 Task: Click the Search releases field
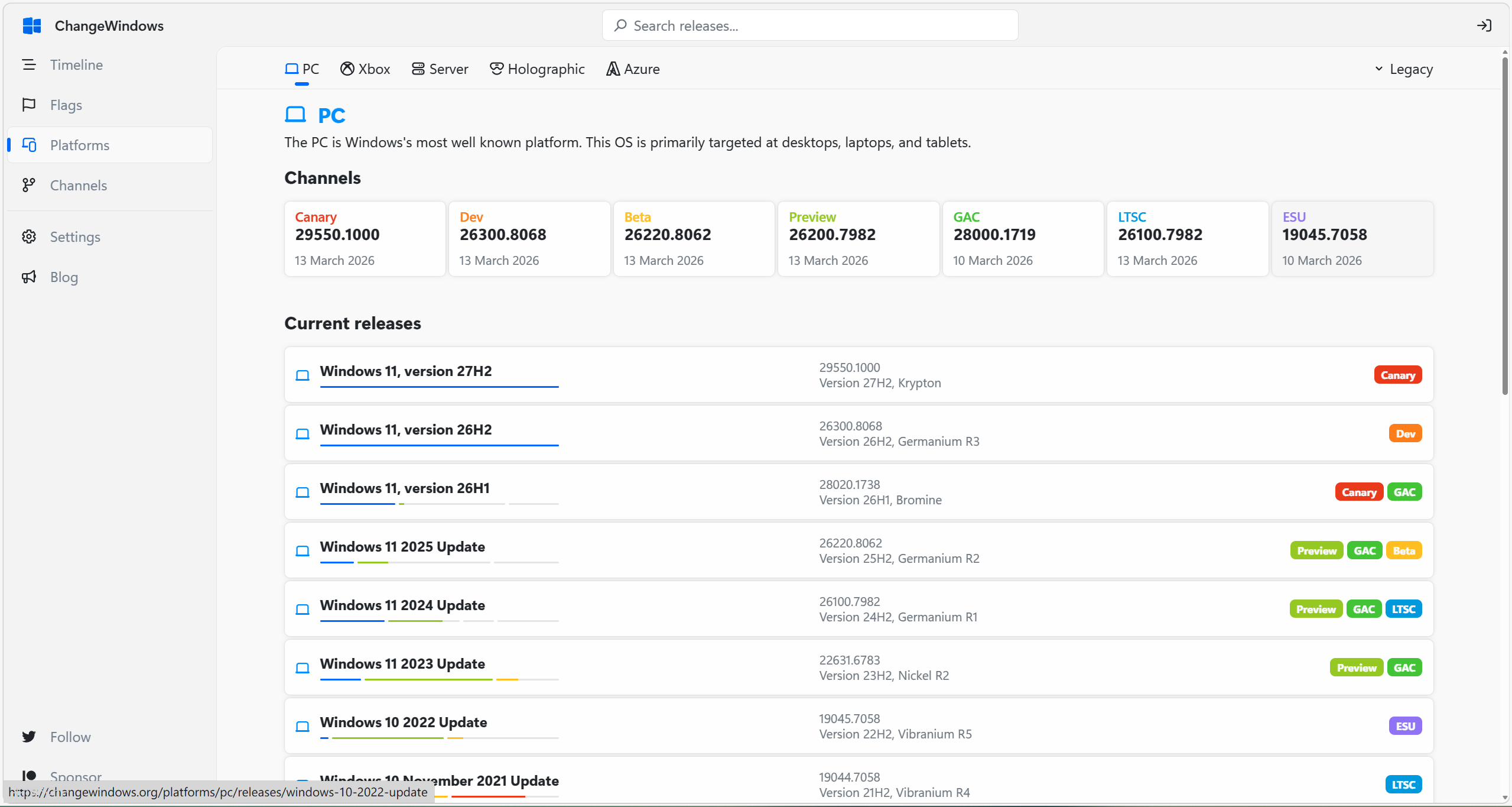pyautogui.click(x=809, y=25)
